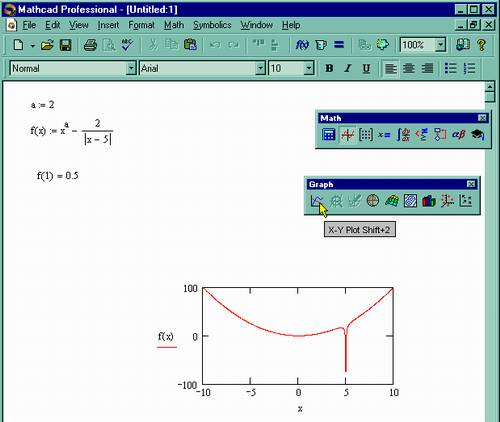Open the Calculus palette with integral icon

point(403,135)
